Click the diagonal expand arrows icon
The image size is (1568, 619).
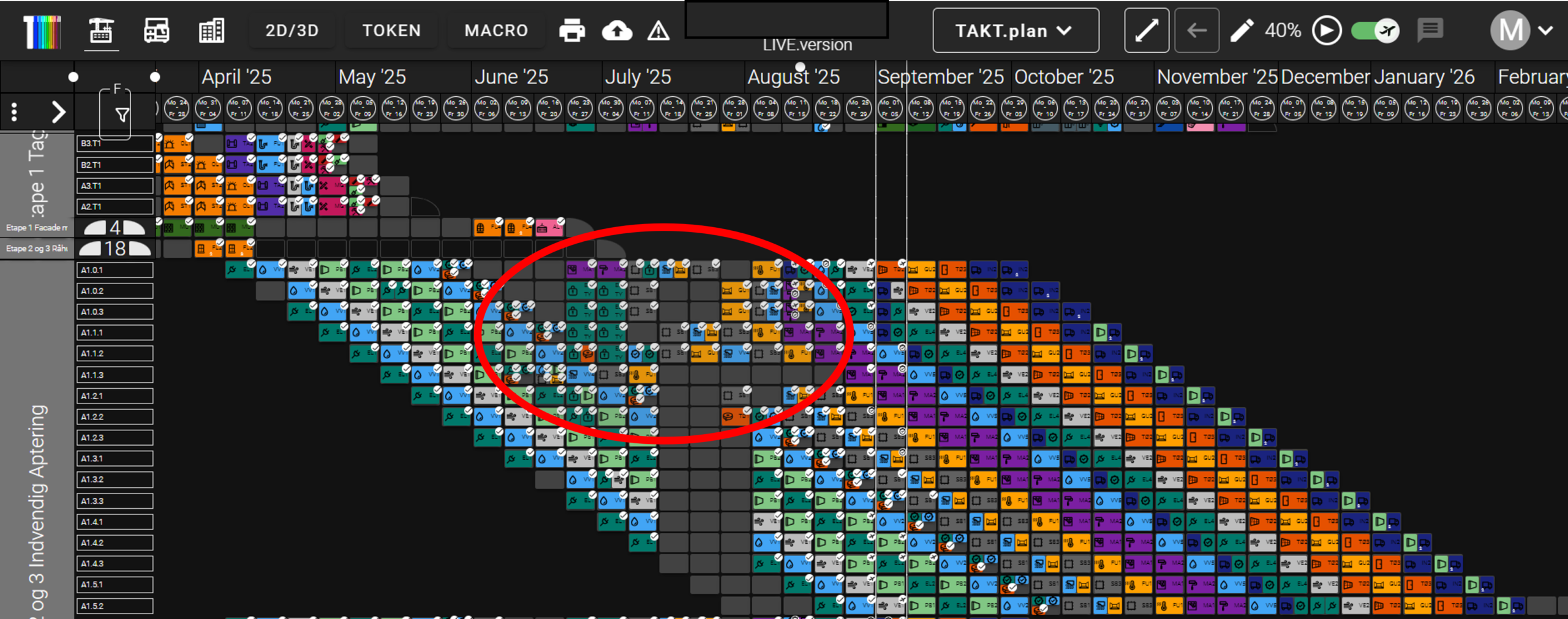point(1147,31)
